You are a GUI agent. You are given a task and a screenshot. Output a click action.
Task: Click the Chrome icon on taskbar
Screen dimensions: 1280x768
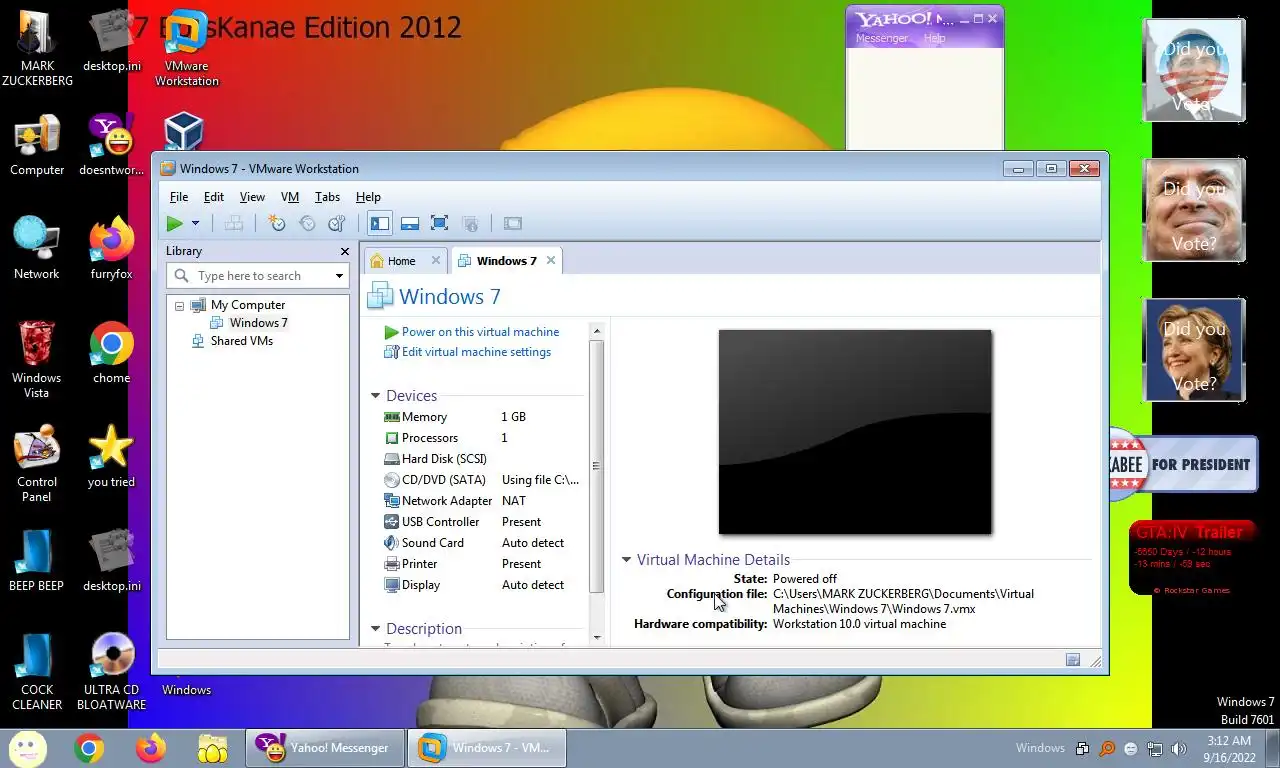[89, 748]
